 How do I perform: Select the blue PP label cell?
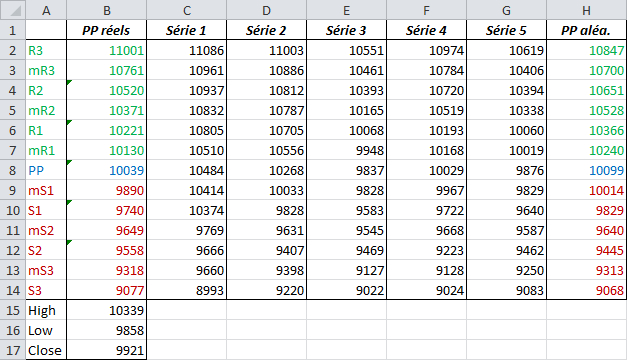(x=46, y=170)
